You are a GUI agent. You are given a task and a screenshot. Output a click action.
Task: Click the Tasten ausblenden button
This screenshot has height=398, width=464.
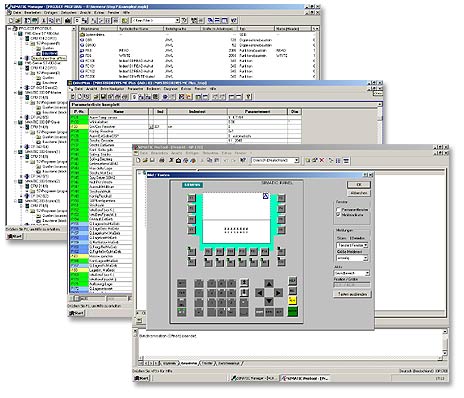coord(352,294)
